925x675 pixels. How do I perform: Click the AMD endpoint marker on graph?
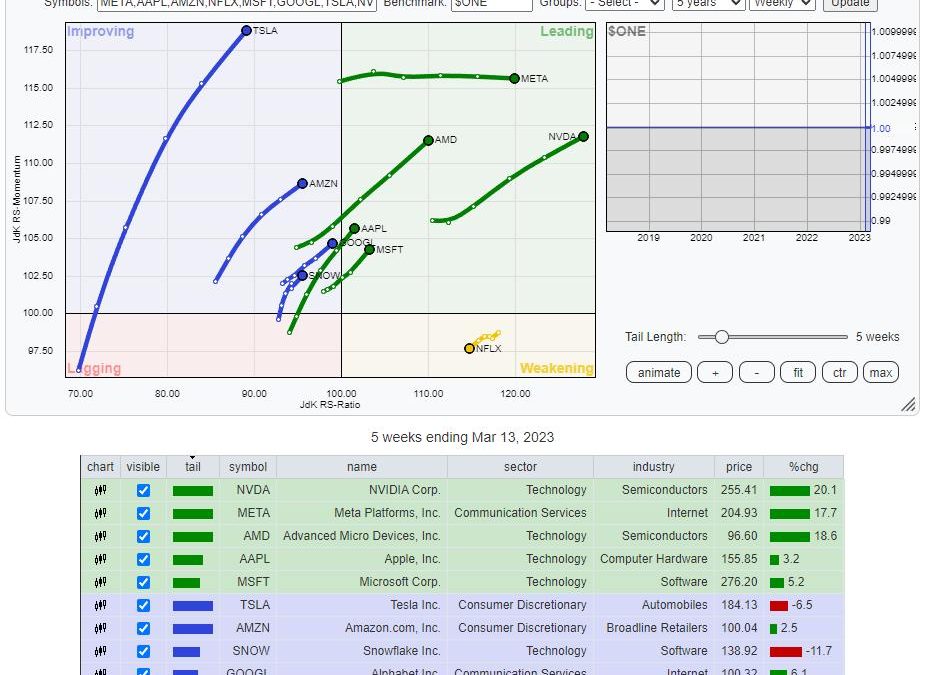pyautogui.click(x=428, y=140)
